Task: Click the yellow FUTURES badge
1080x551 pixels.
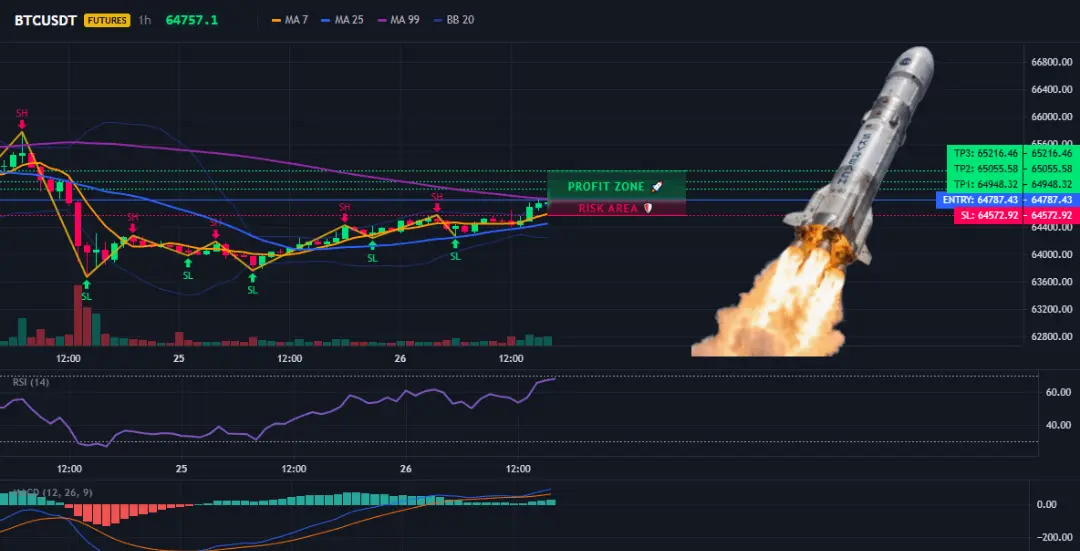Action: [107, 20]
